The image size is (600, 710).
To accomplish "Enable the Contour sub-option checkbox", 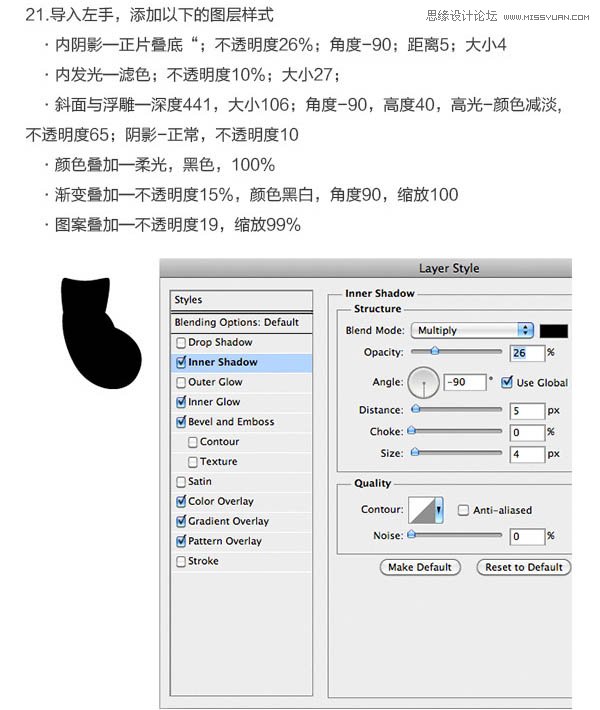I will (x=192, y=442).
